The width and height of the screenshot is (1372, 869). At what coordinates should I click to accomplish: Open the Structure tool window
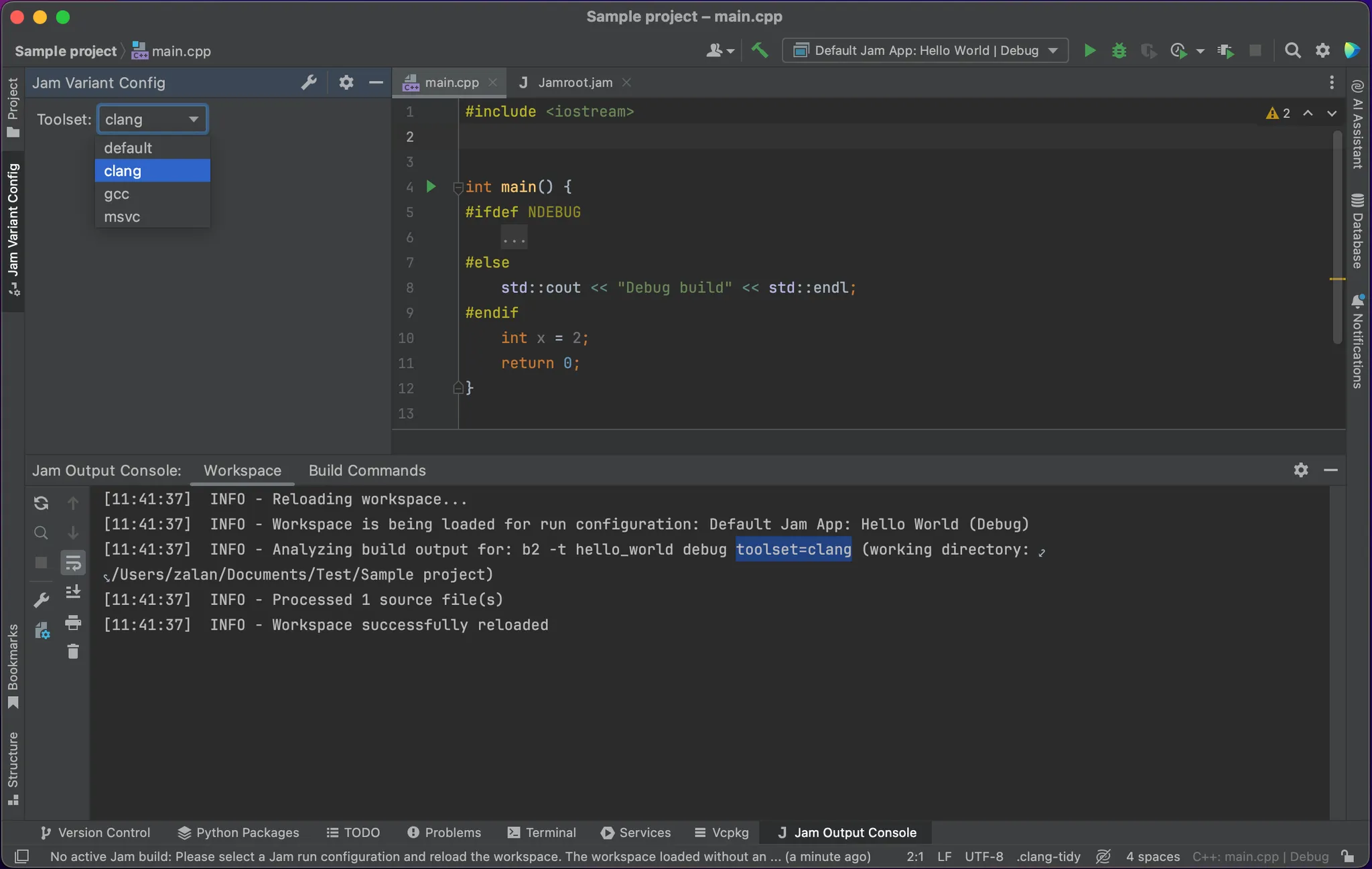(13, 768)
